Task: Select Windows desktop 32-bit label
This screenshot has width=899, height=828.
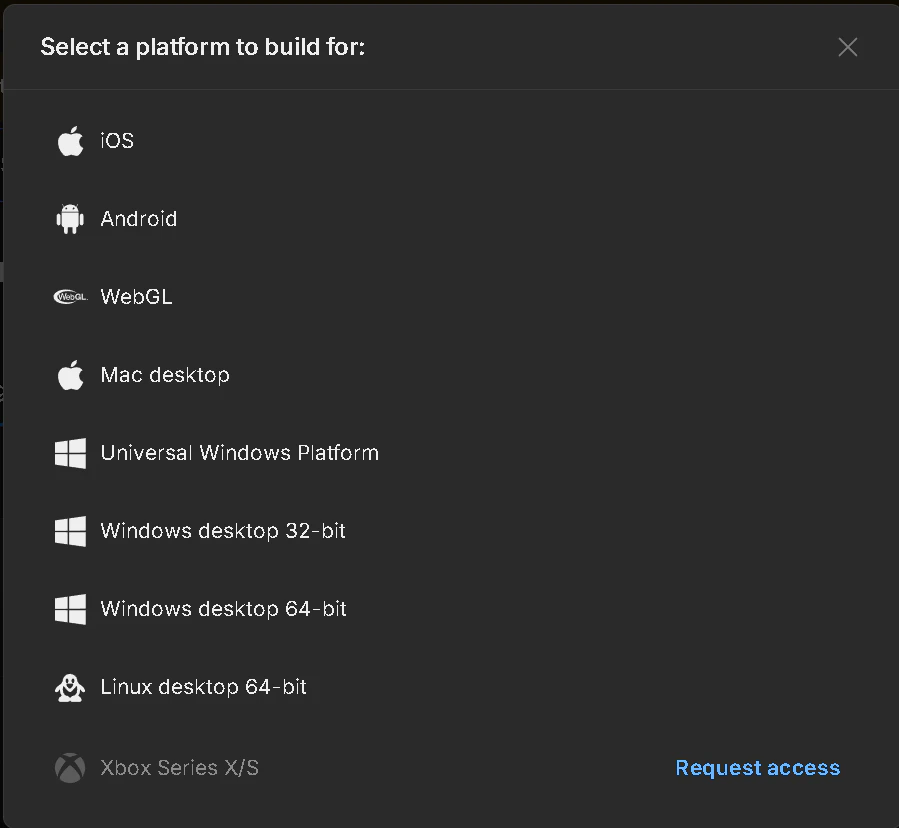Action: click(223, 530)
